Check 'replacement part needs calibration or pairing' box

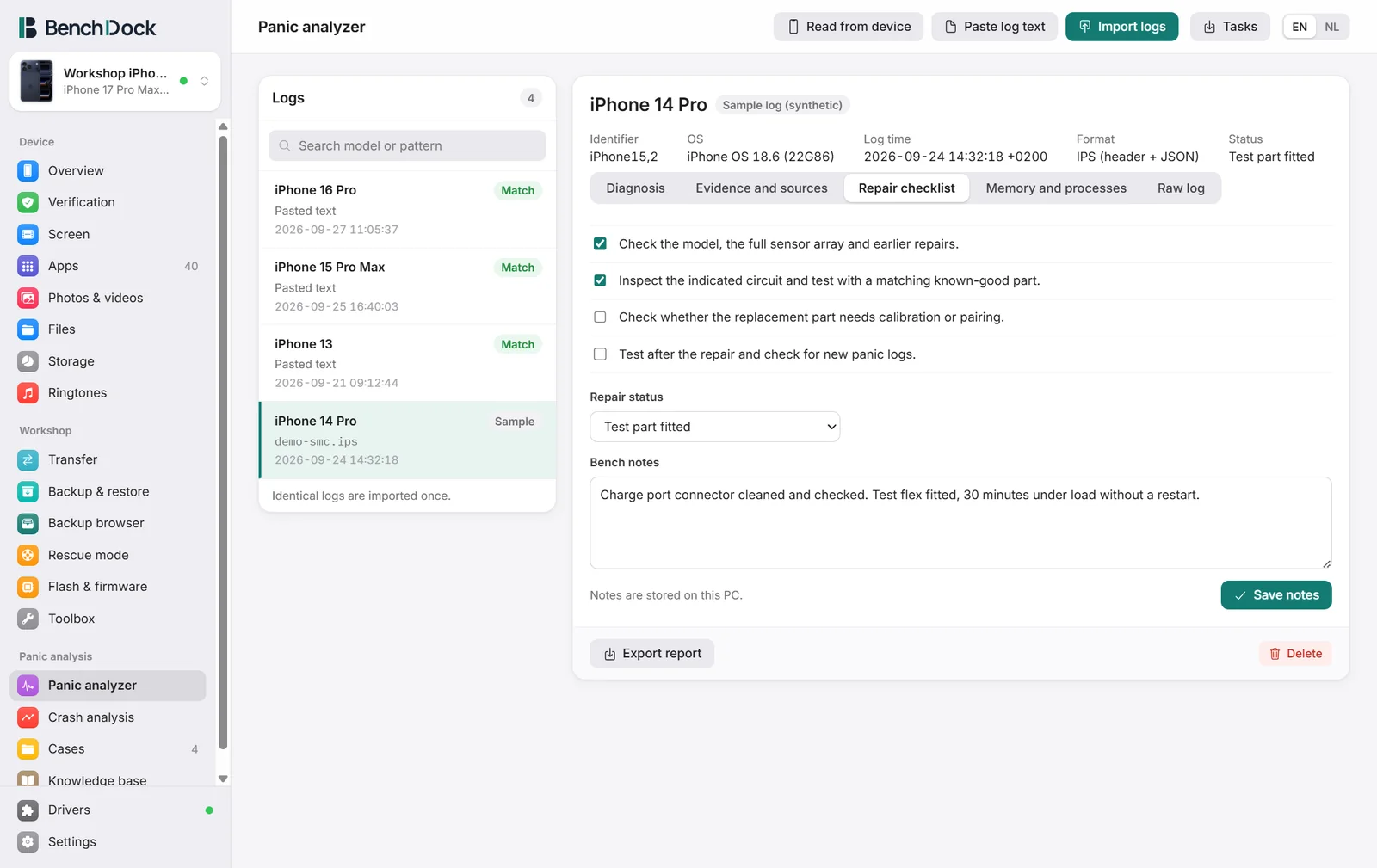(600, 317)
